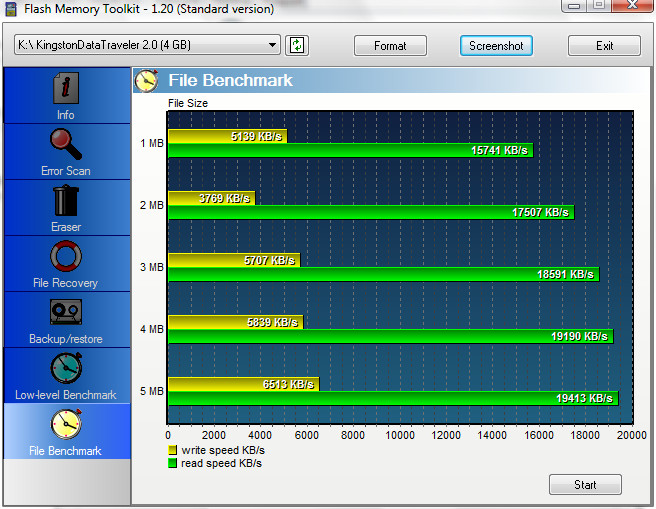
Task: Click the green read speed legend swatch
Action: tap(173, 463)
